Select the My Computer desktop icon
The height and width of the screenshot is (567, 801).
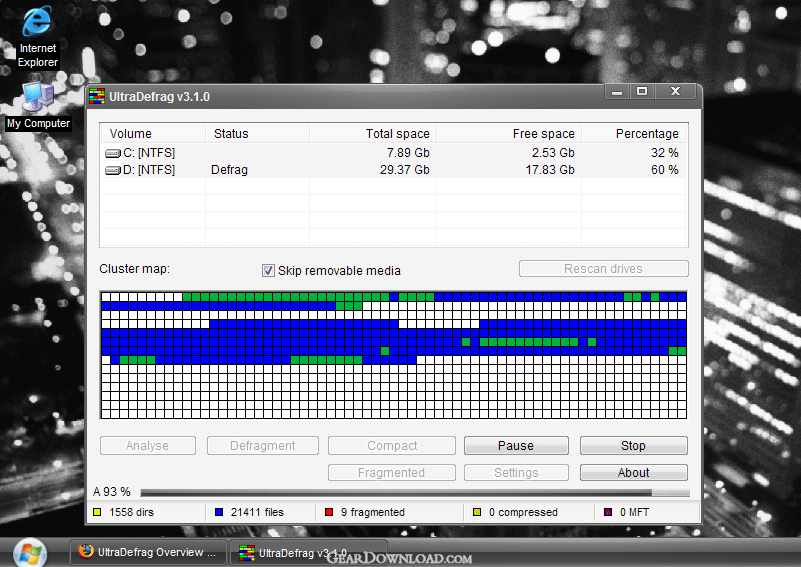point(38,106)
